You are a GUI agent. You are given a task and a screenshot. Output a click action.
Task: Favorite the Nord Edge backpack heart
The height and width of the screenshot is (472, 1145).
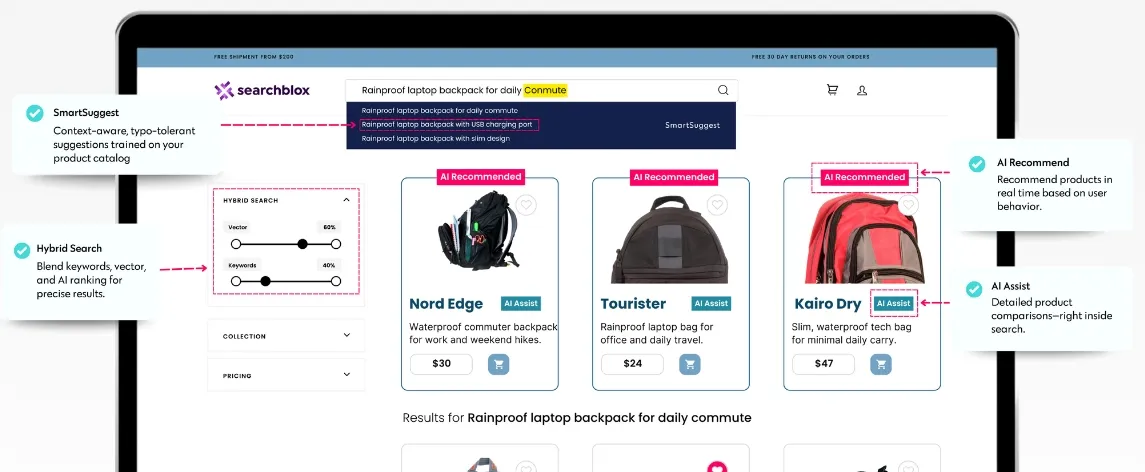[x=526, y=205]
